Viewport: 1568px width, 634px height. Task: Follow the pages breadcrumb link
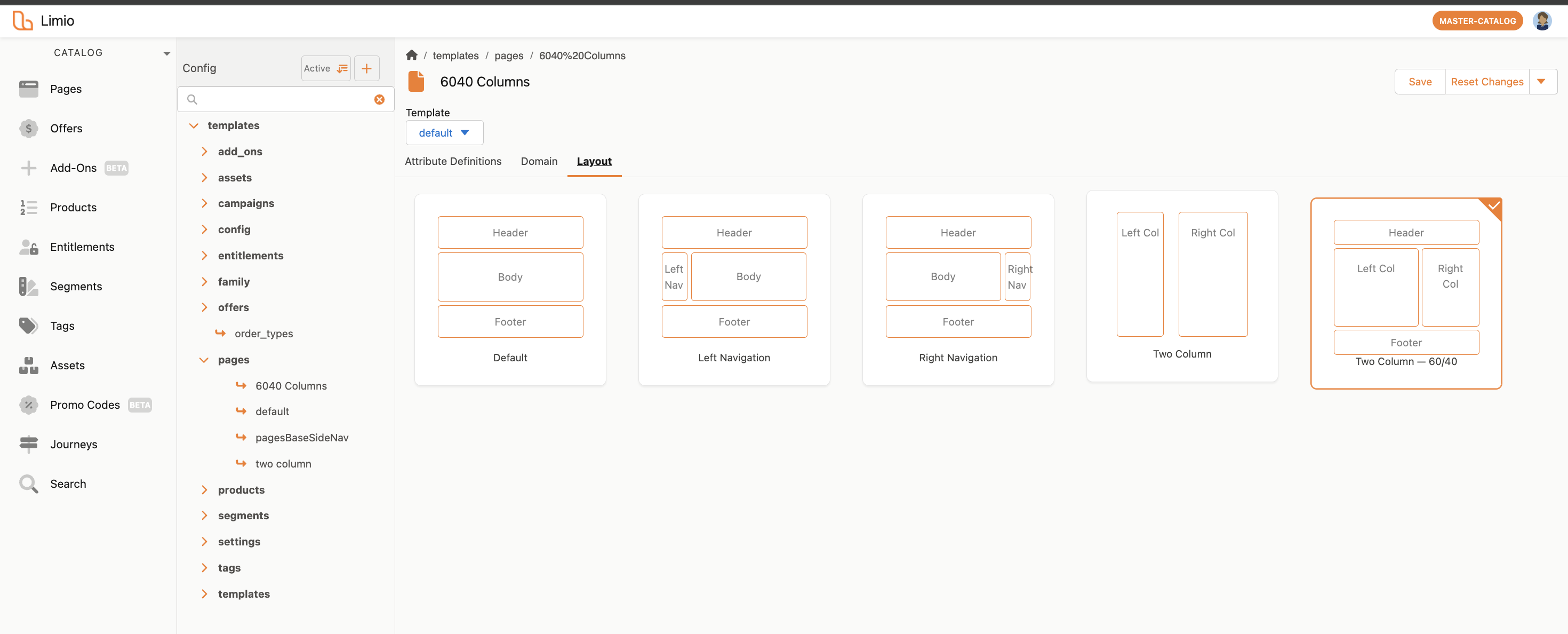click(x=508, y=56)
